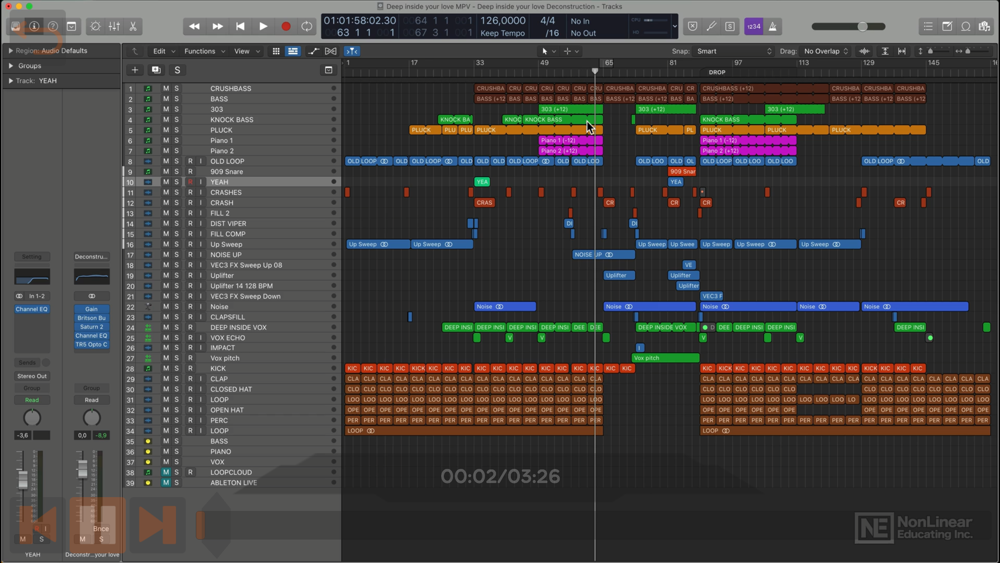Click the Catch Playhead button
The width and height of the screenshot is (1000, 563).
click(351, 51)
